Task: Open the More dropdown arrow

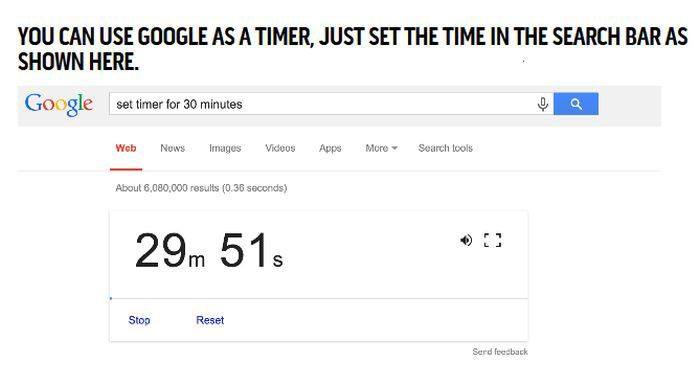Action: (394, 148)
